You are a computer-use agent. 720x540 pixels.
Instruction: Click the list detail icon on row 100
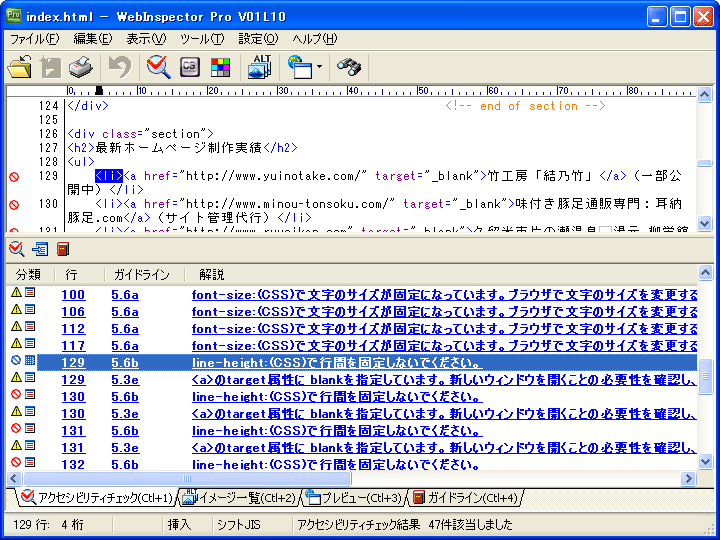[x=30, y=292]
